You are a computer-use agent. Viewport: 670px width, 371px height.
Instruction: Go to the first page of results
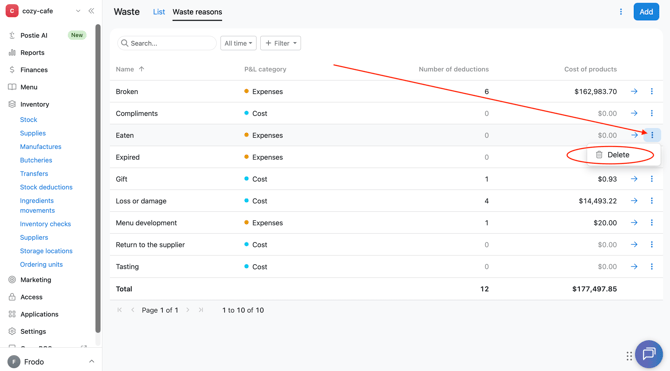[x=119, y=310]
